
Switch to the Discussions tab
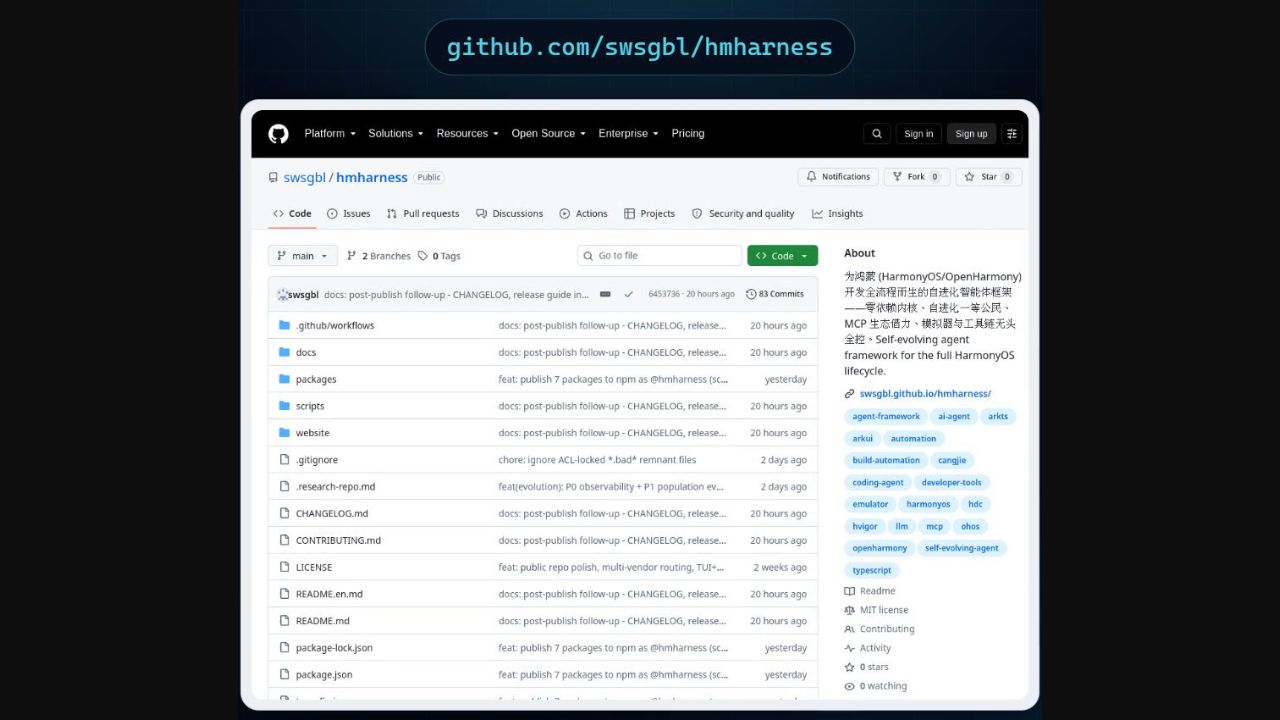(x=509, y=214)
